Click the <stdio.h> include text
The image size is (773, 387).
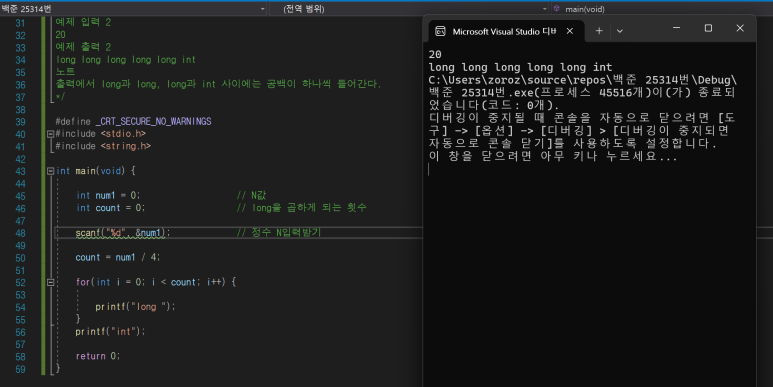[123, 134]
